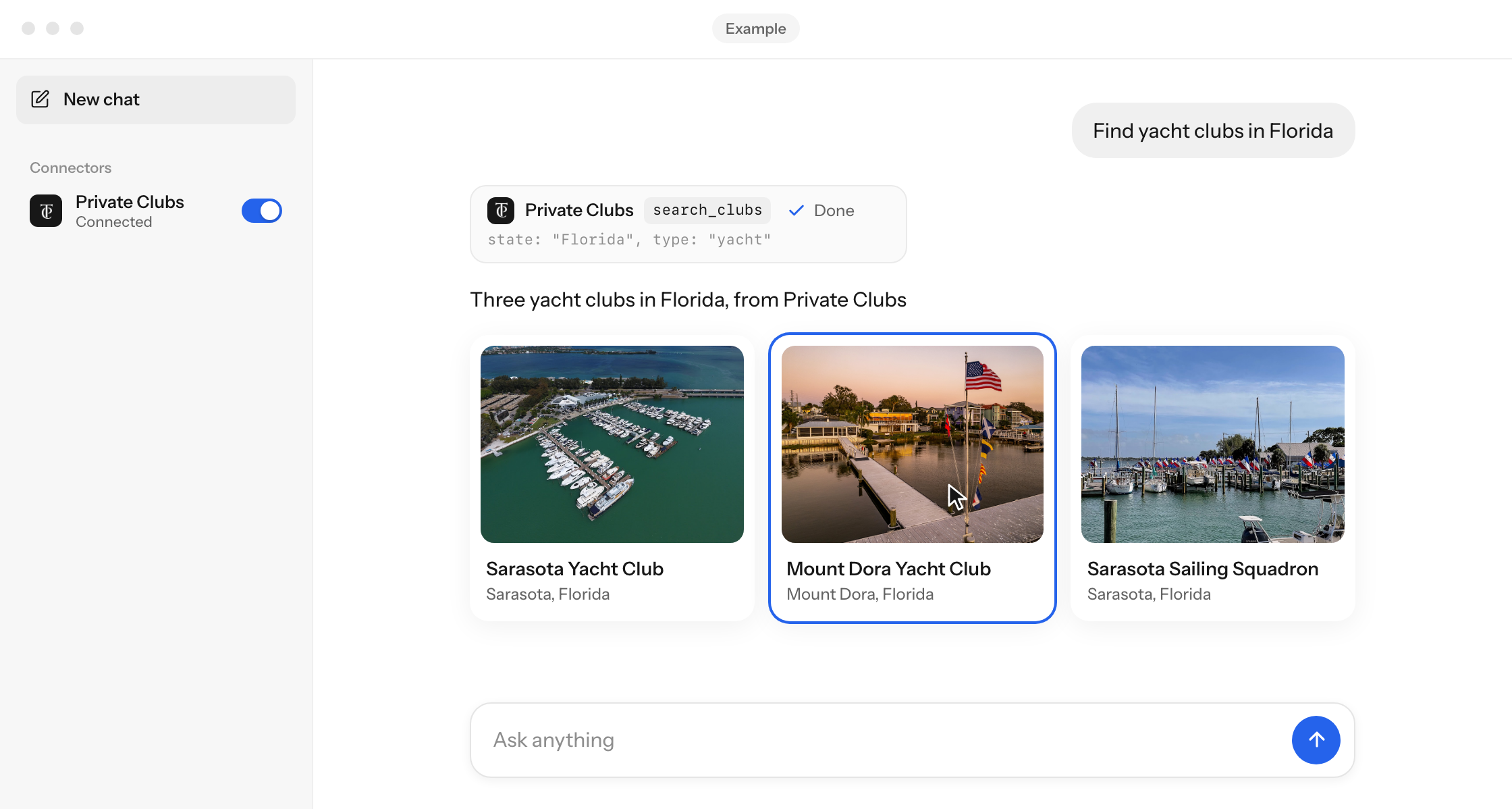The height and width of the screenshot is (809, 1512).
Task: Click the state Florida type yacht parameters
Action: click(629, 240)
